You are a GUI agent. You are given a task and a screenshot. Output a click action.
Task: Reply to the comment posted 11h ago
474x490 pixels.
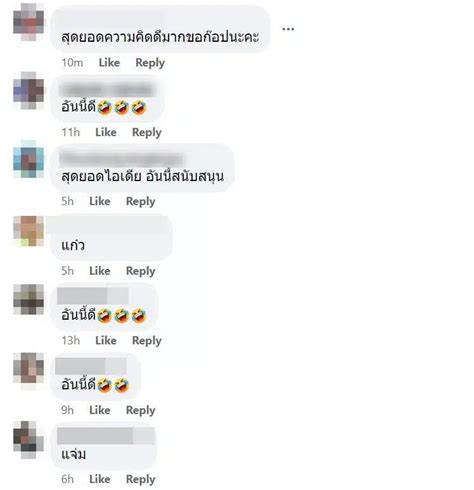(x=147, y=133)
